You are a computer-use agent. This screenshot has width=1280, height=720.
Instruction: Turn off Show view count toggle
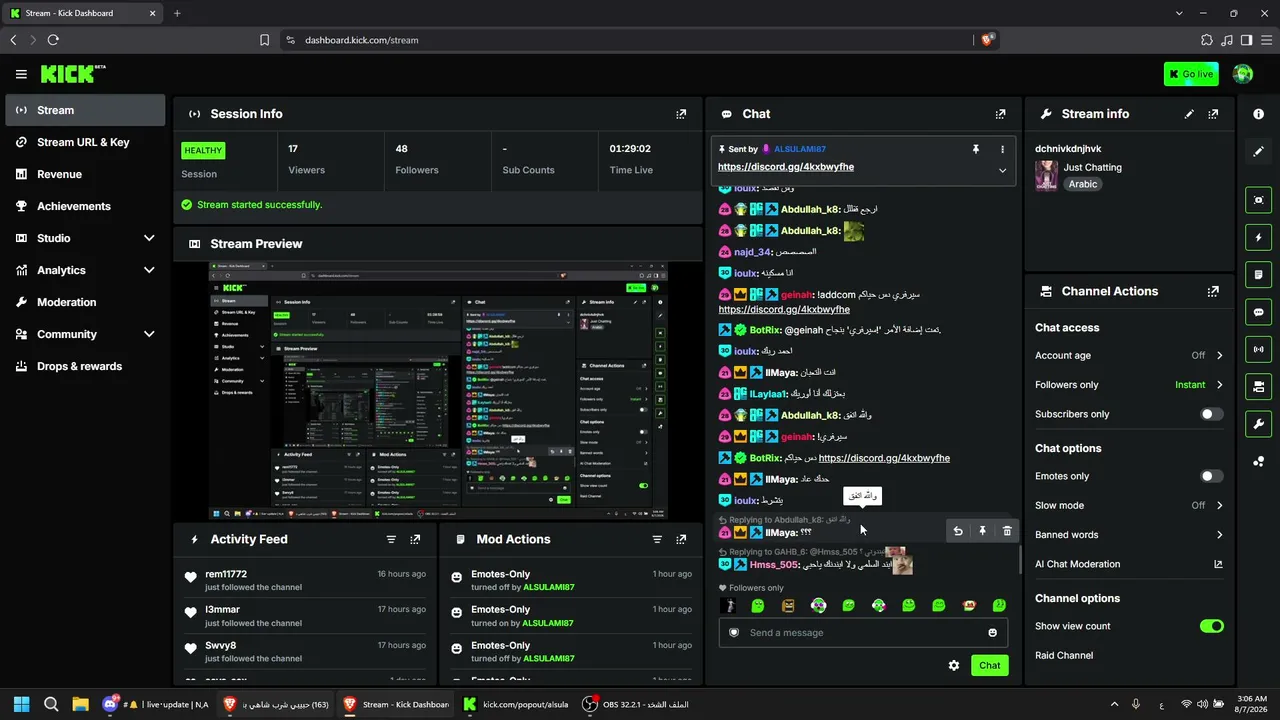(1211, 626)
